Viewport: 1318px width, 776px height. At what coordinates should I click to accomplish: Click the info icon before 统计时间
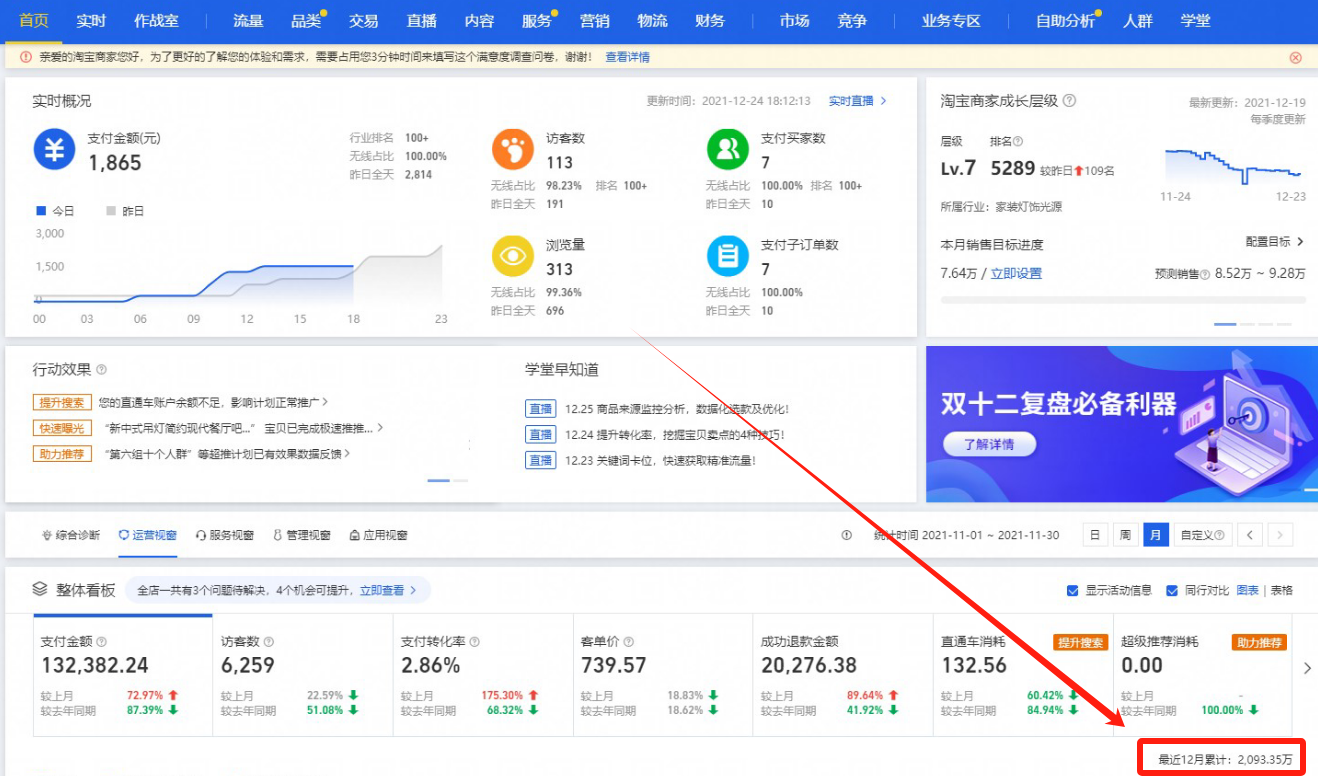pyautogui.click(x=847, y=535)
